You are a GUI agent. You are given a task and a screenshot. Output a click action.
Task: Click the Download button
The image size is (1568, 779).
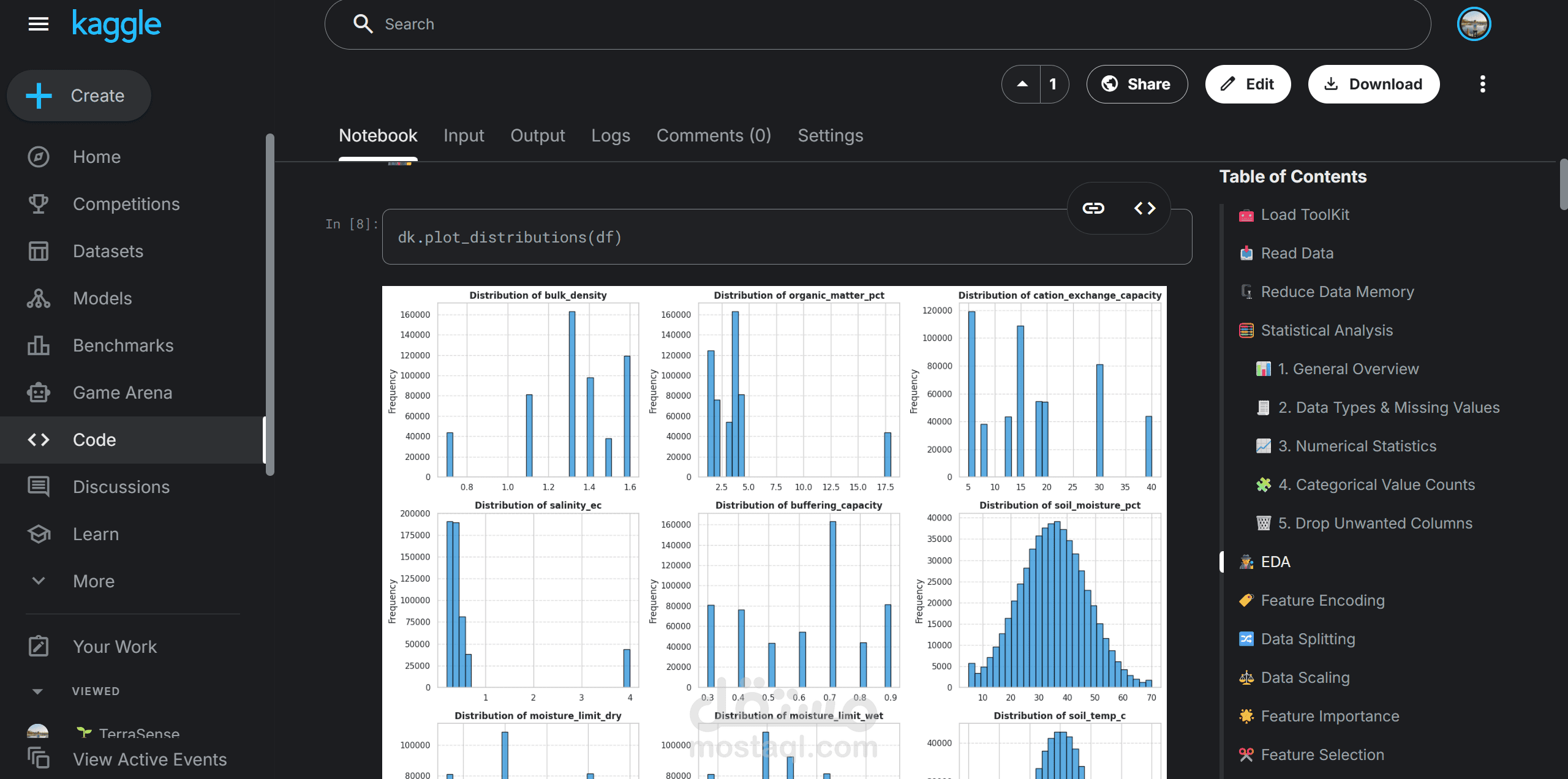pyautogui.click(x=1373, y=84)
